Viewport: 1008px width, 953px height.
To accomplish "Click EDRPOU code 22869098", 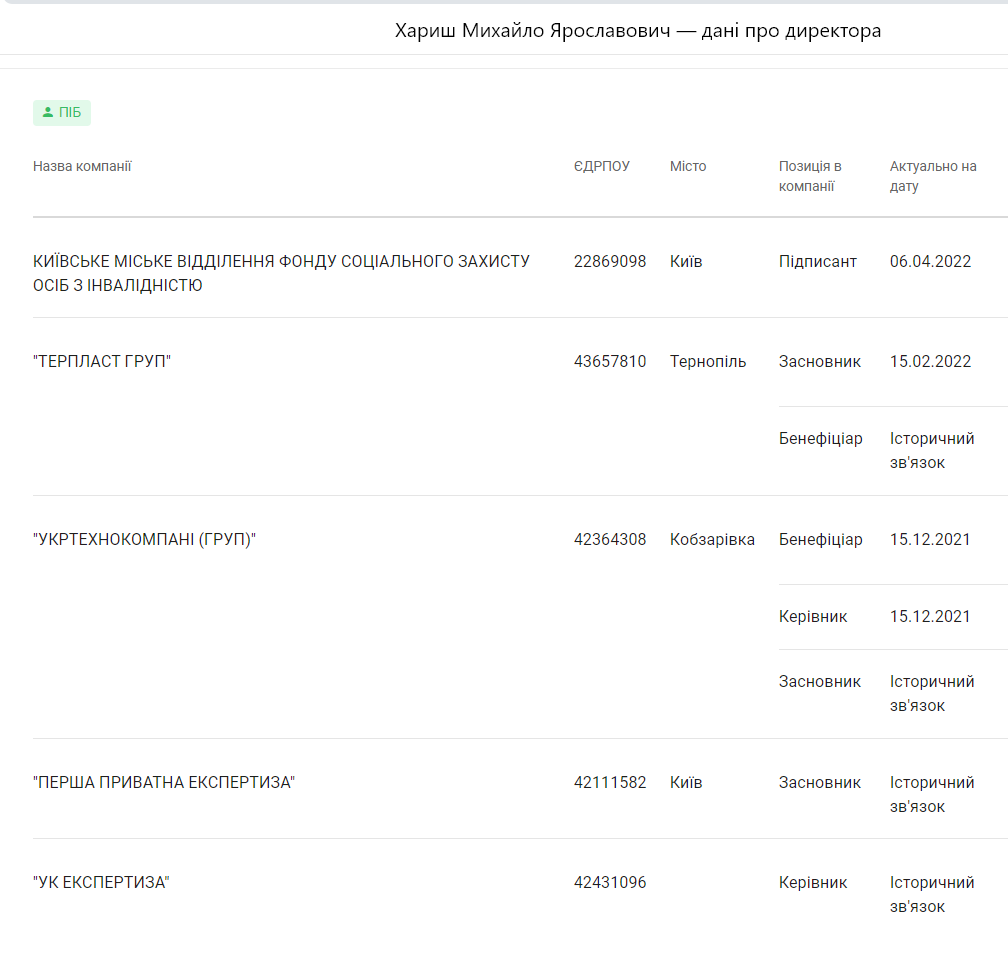I will click(x=610, y=262).
